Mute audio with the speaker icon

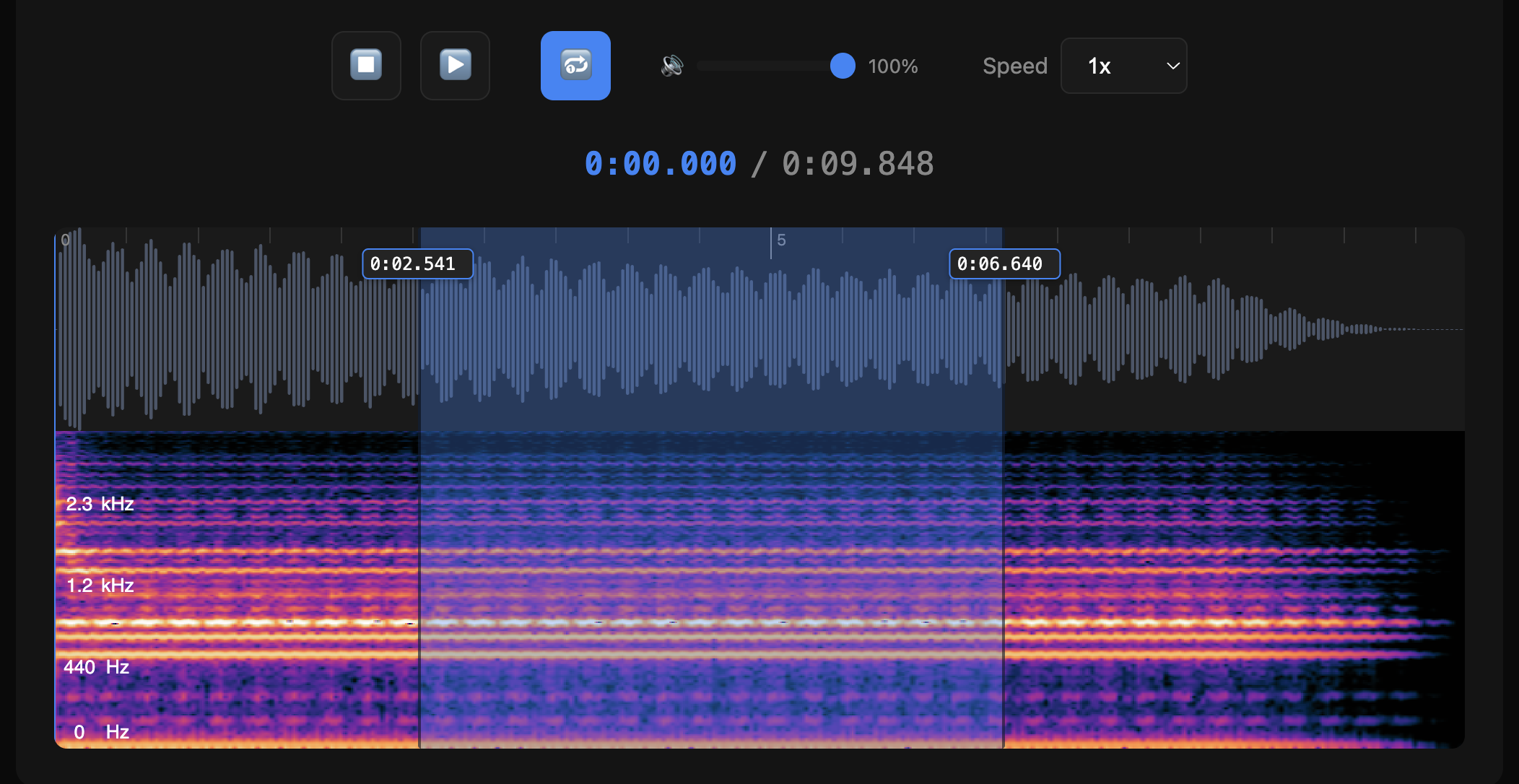(x=671, y=65)
